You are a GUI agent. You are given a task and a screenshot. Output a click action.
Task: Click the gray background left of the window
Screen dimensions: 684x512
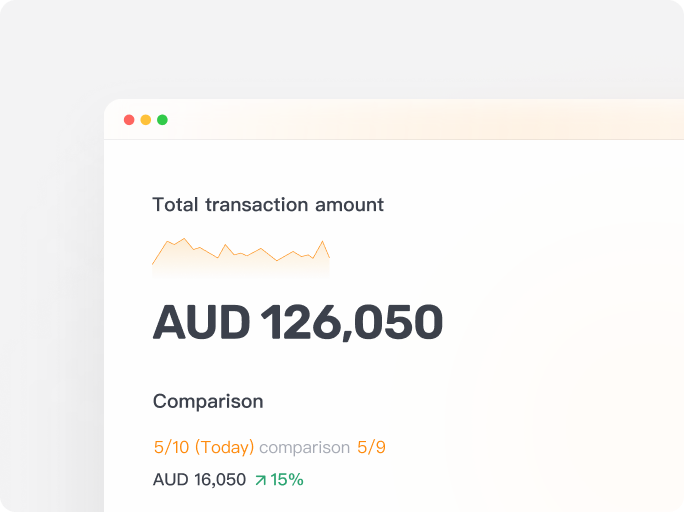(50, 300)
